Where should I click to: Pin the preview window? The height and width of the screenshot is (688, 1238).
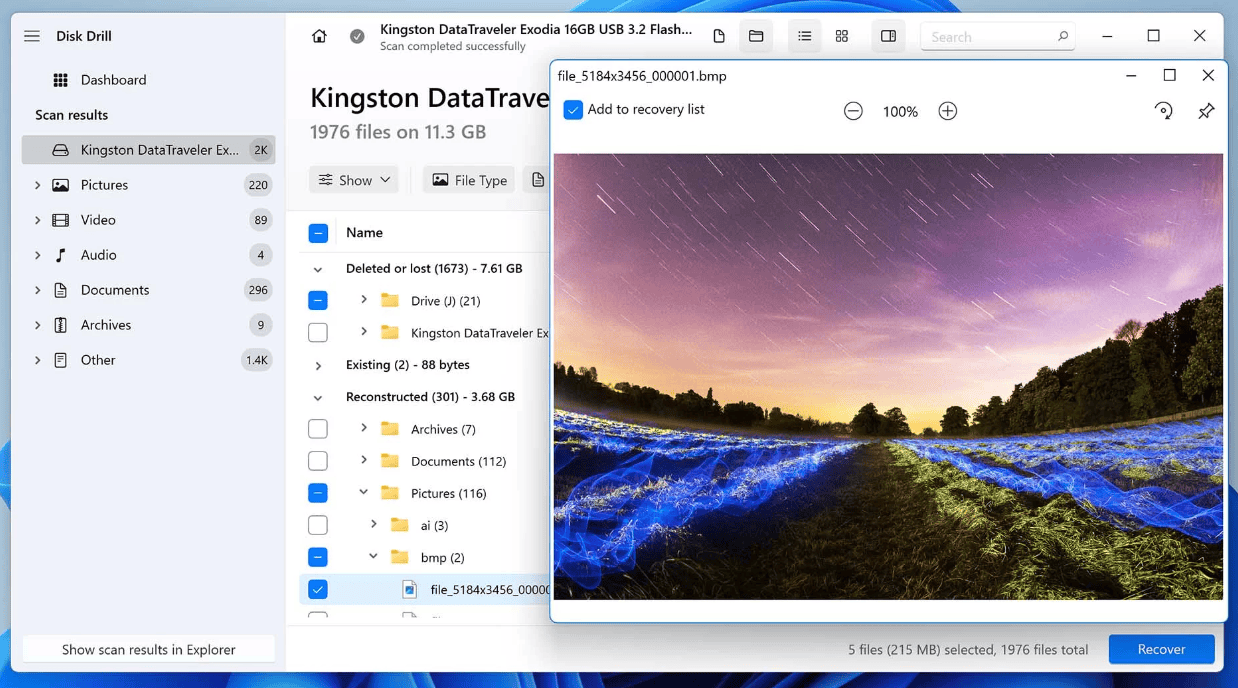click(1206, 111)
